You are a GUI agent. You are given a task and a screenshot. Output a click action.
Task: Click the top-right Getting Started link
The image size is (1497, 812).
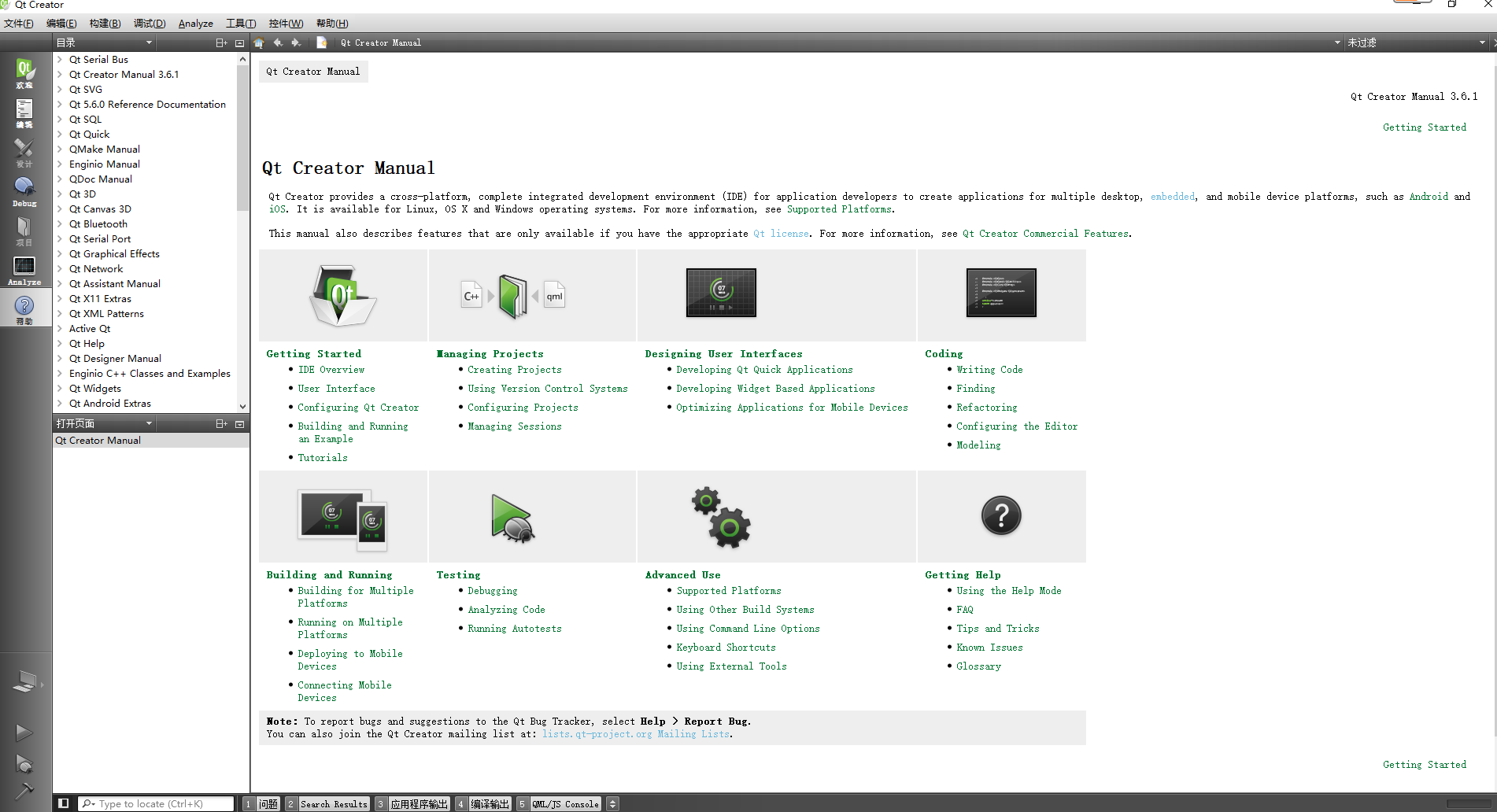(x=1424, y=127)
